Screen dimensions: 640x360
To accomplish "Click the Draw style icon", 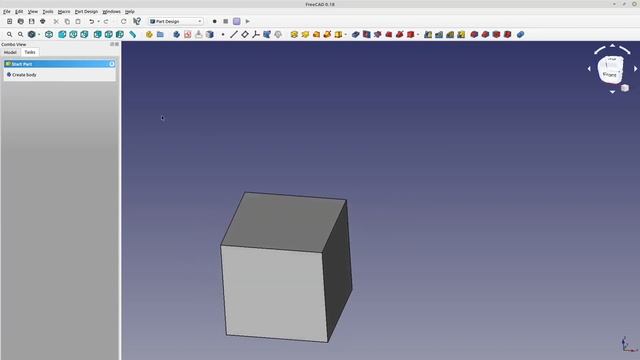I will pyautogui.click(x=31, y=35).
